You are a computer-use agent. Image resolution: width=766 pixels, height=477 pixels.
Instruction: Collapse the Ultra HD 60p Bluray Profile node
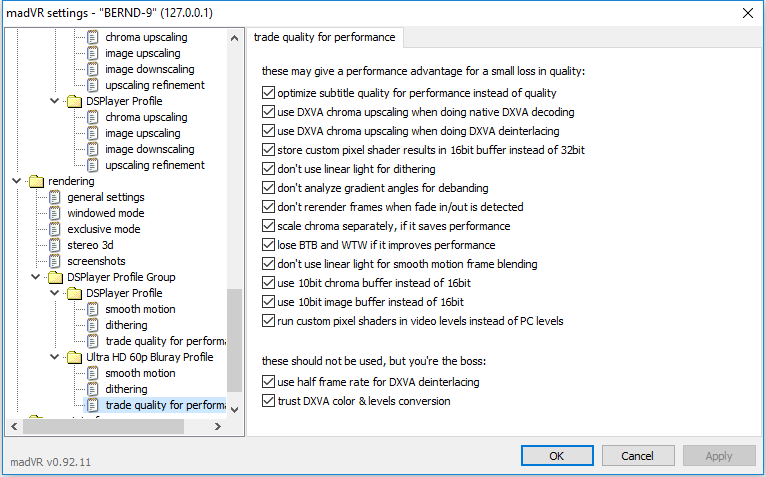coord(55,357)
